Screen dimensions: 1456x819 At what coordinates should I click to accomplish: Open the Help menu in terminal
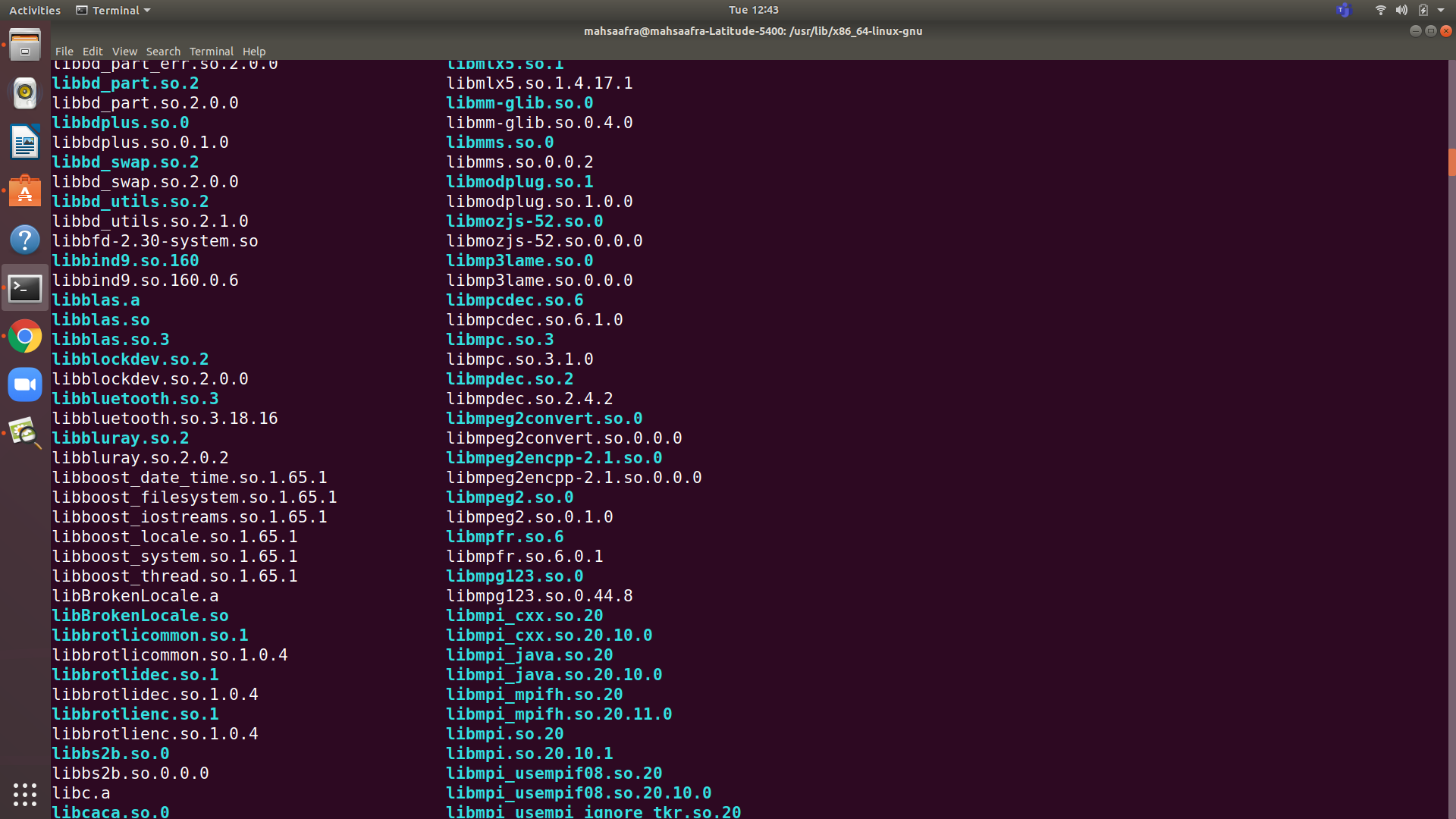pyautogui.click(x=254, y=52)
